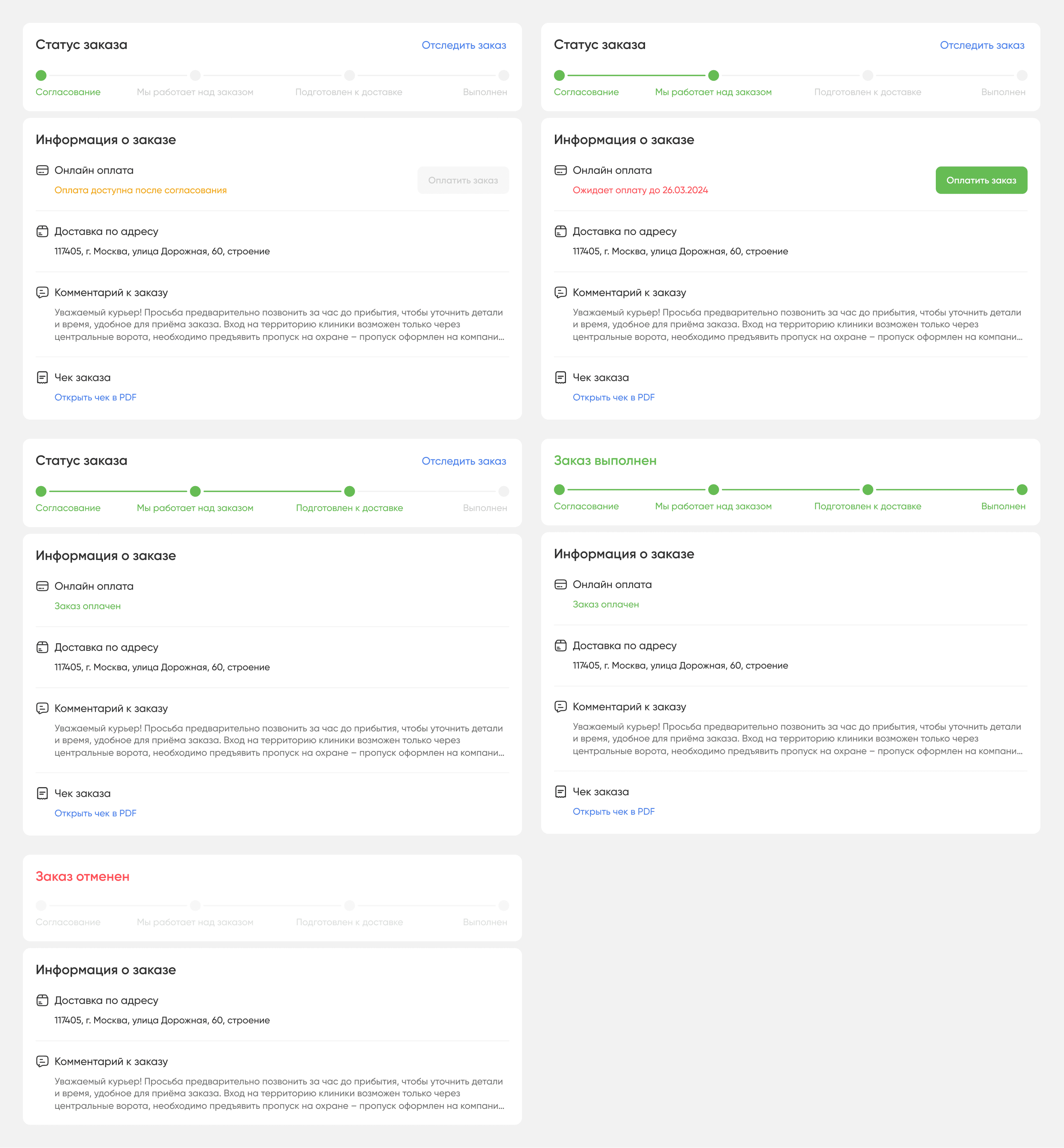Open the PDF receipt link under "Заказ выполнен" card
1064x1148 pixels.
(x=613, y=811)
